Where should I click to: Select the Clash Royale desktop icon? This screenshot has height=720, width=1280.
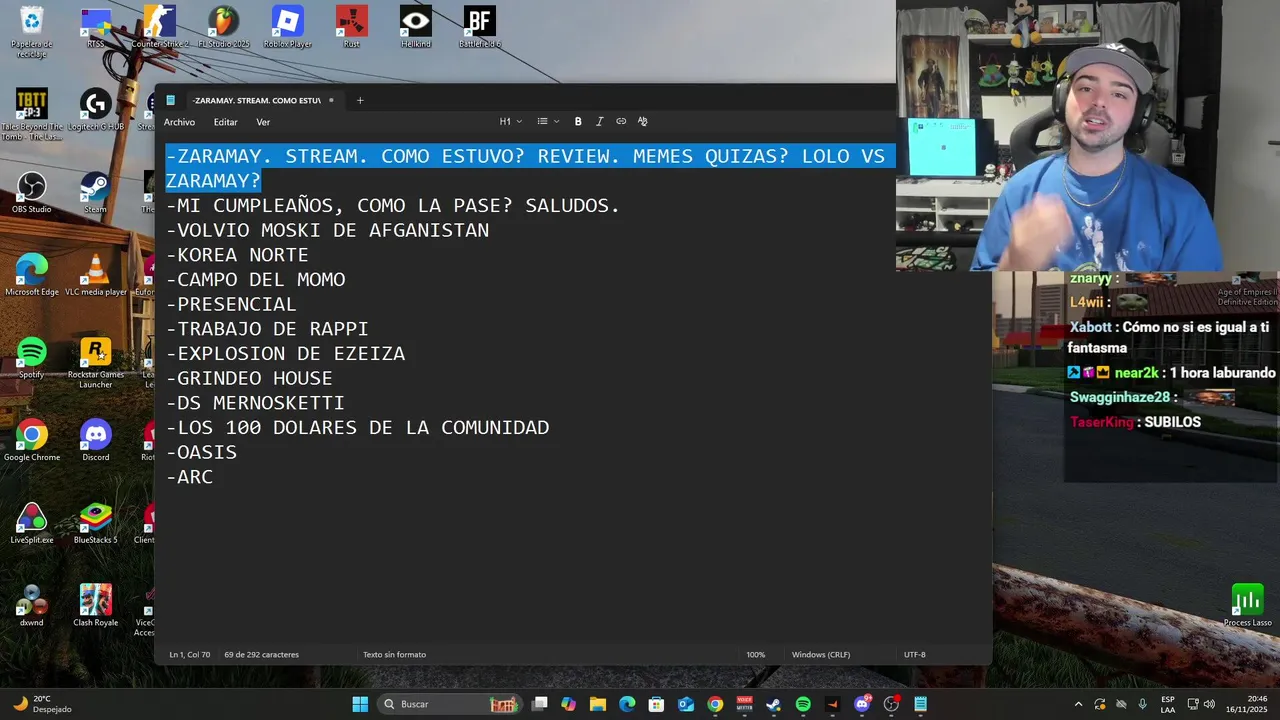point(96,605)
